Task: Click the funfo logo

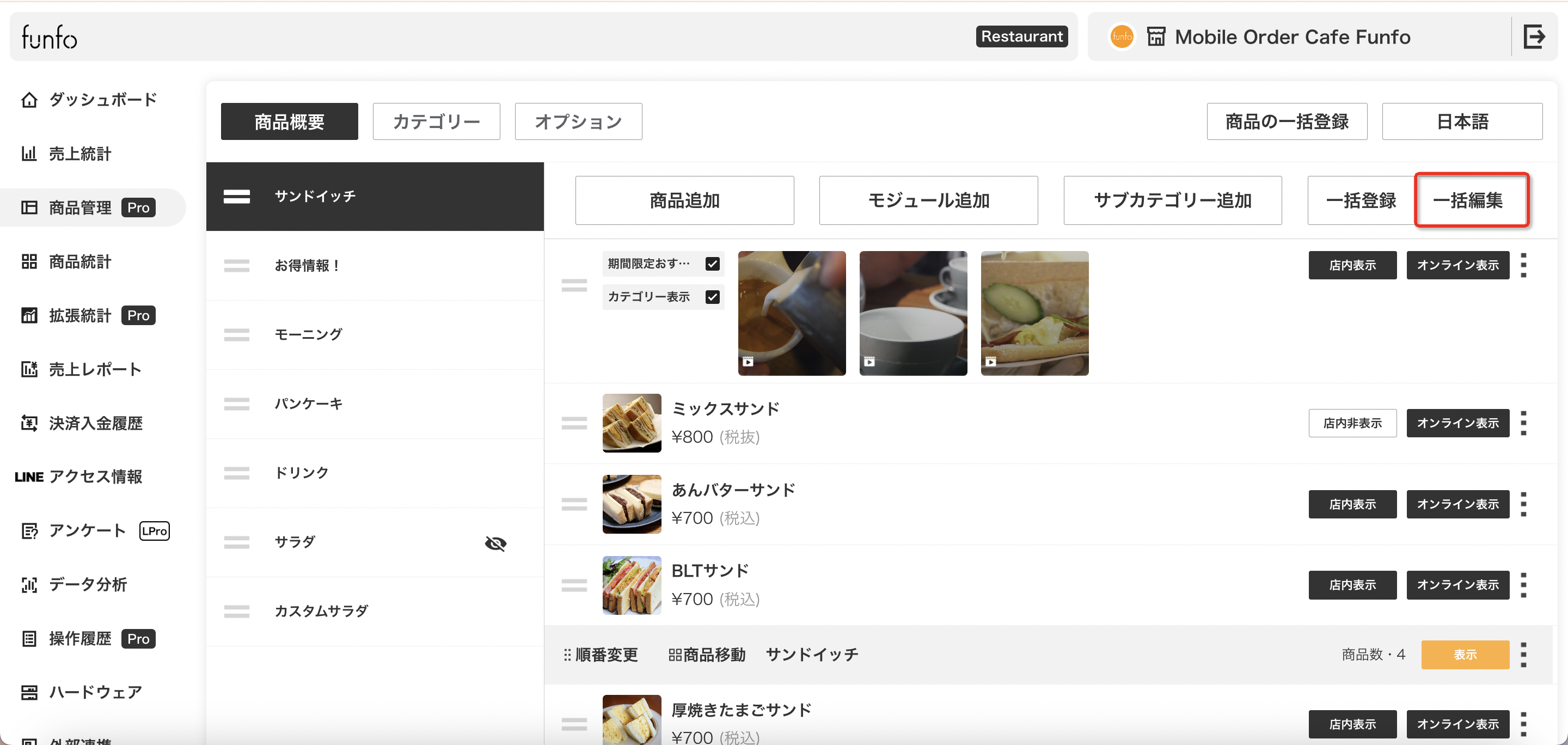Action: coord(50,37)
